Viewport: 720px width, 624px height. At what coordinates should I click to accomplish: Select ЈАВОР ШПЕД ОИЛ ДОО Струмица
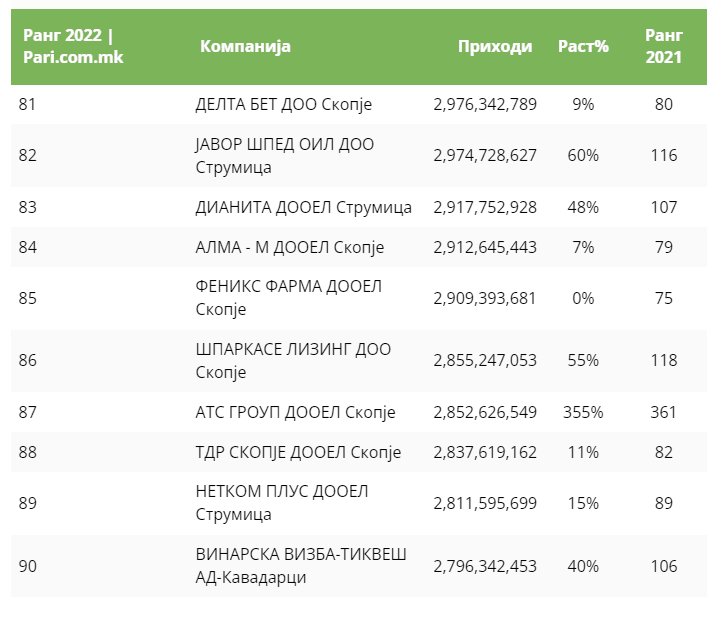[285, 155]
